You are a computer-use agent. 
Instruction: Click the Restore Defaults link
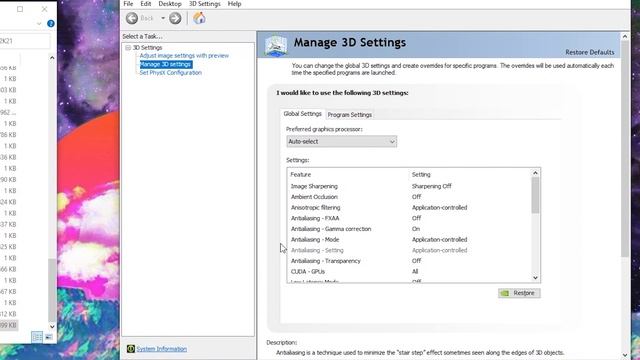pos(589,52)
